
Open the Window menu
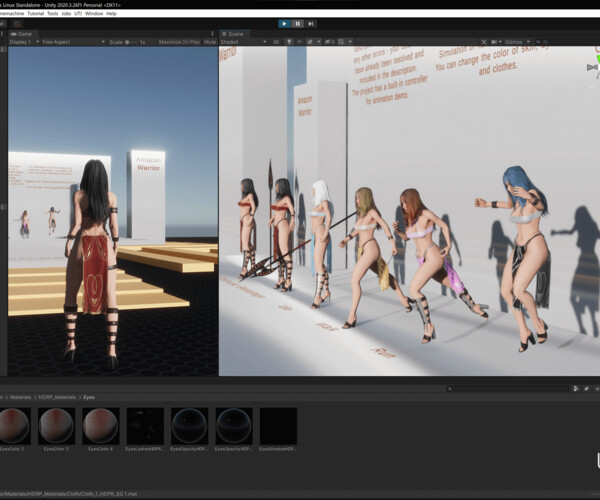coord(94,13)
